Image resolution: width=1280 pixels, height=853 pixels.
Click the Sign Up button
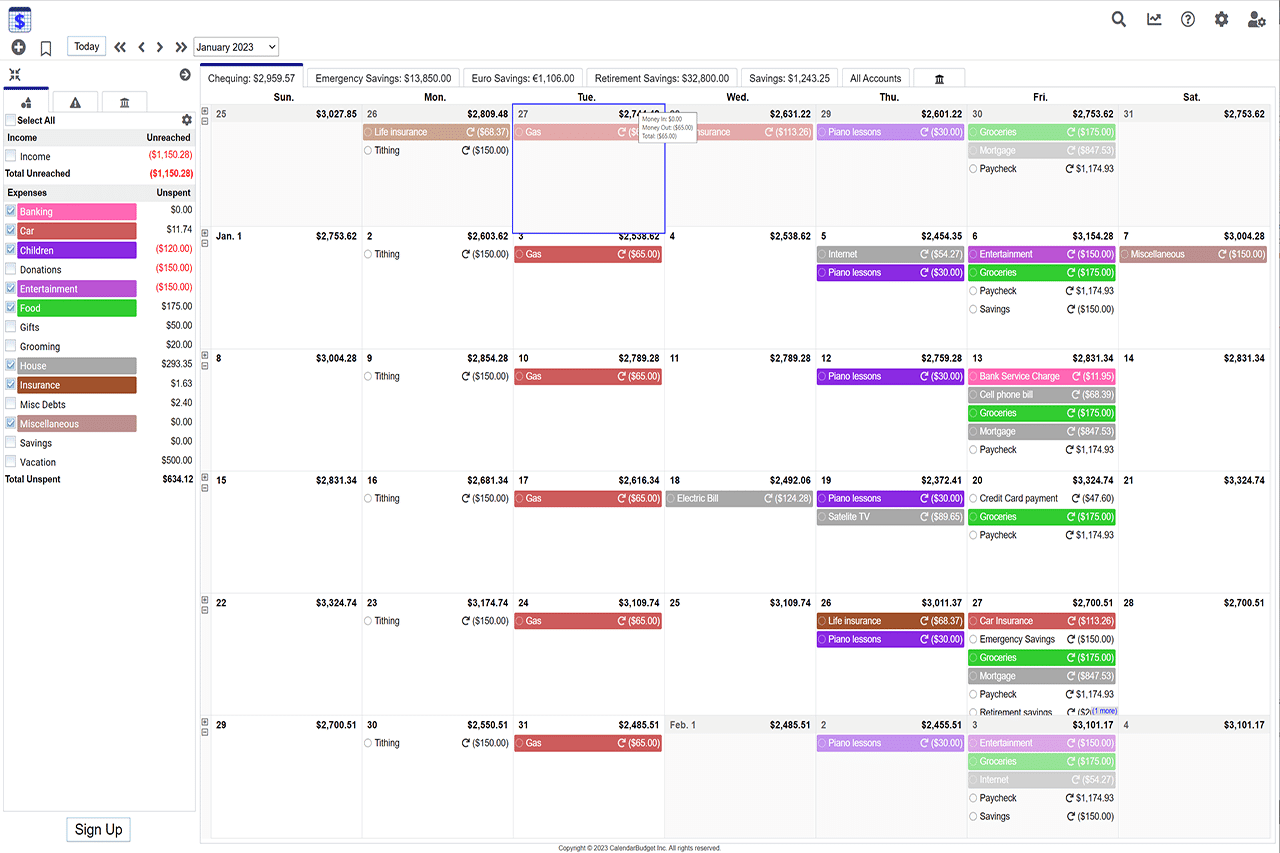pos(98,829)
